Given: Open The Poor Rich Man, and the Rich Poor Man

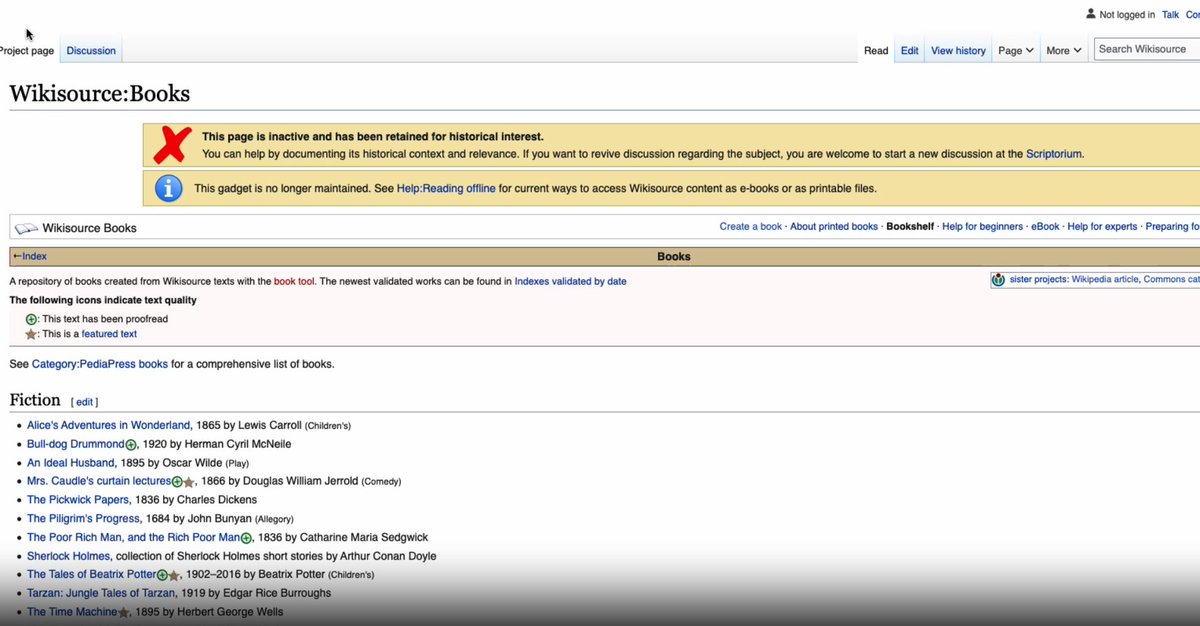Looking at the screenshot, I should pyautogui.click(x=134, y=538).
